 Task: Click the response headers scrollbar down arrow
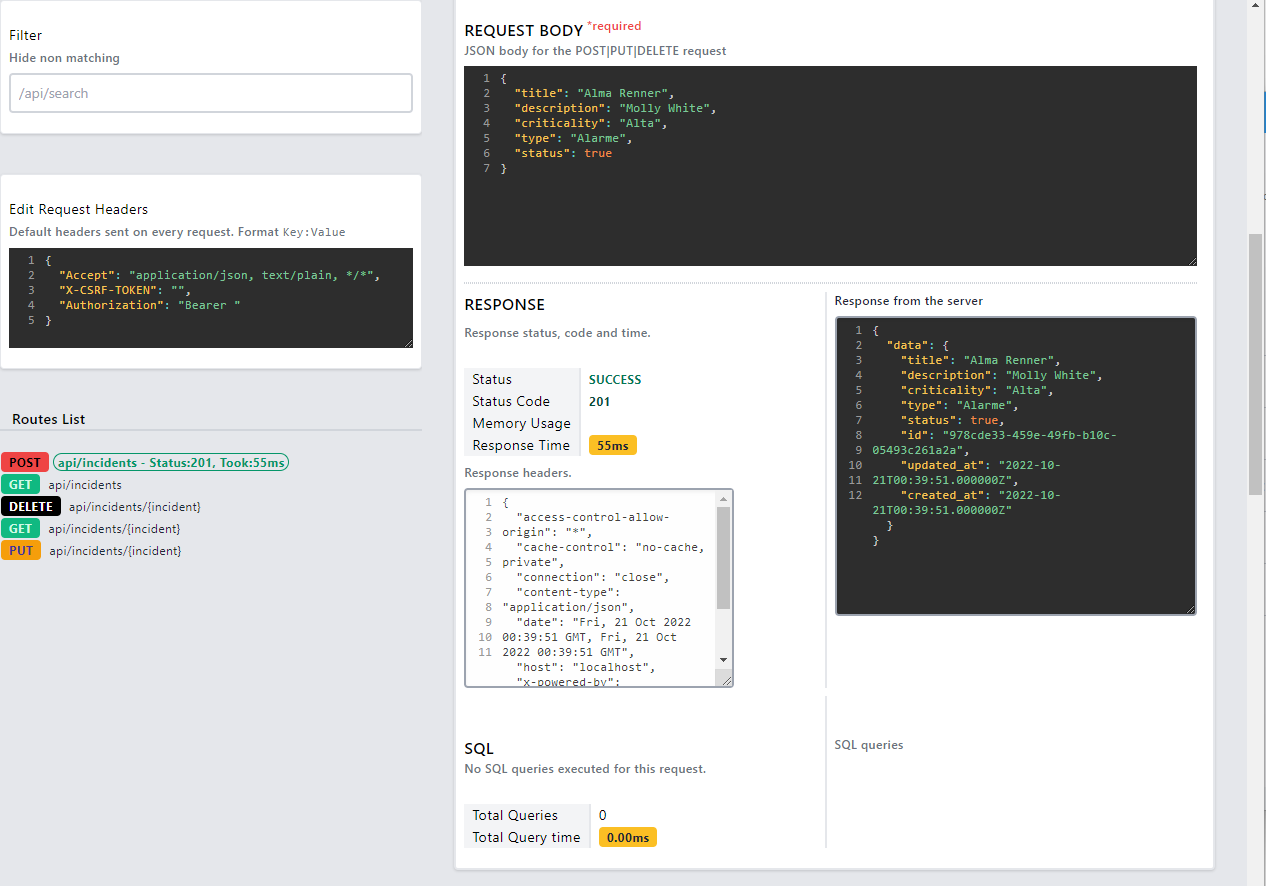tap(724, 660)
